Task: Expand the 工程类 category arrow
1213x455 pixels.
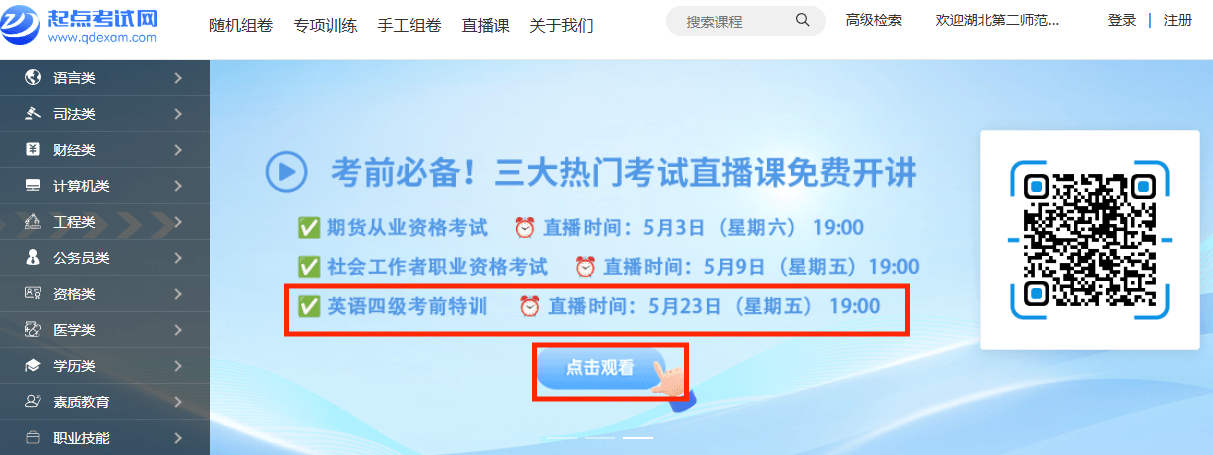Action: point(178,222)
